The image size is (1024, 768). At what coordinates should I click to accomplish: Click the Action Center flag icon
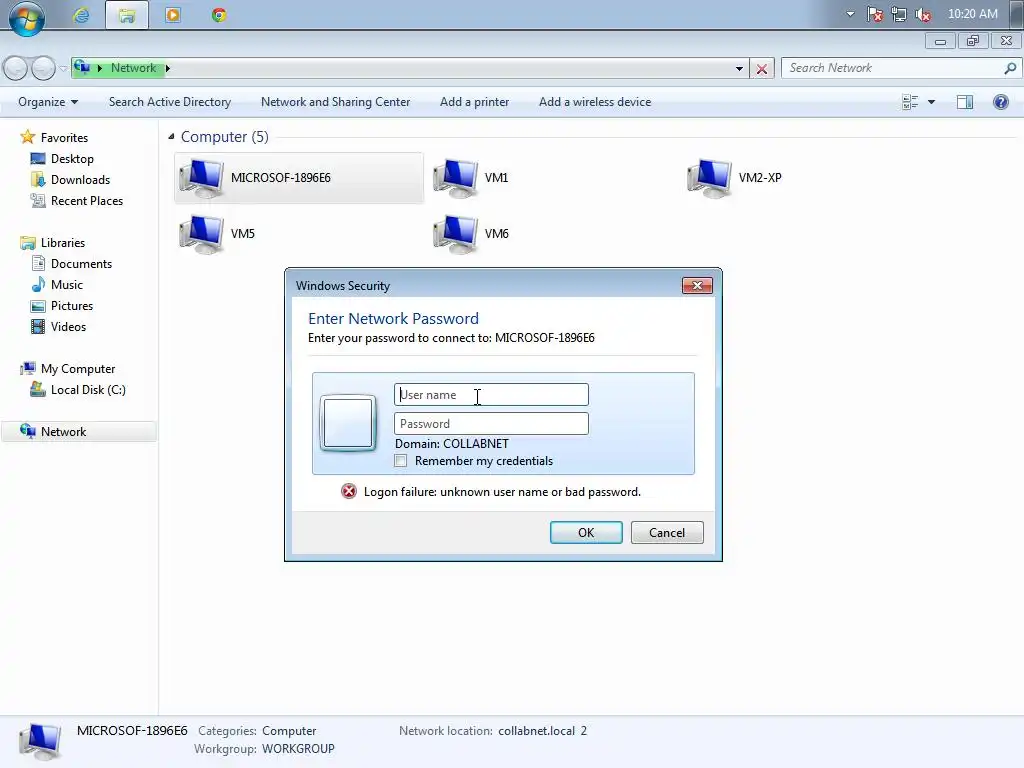pos(874,14)
